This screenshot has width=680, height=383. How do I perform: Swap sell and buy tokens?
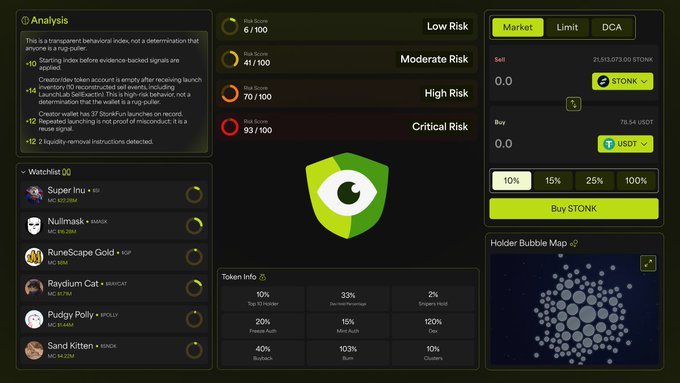click(573, 104)
